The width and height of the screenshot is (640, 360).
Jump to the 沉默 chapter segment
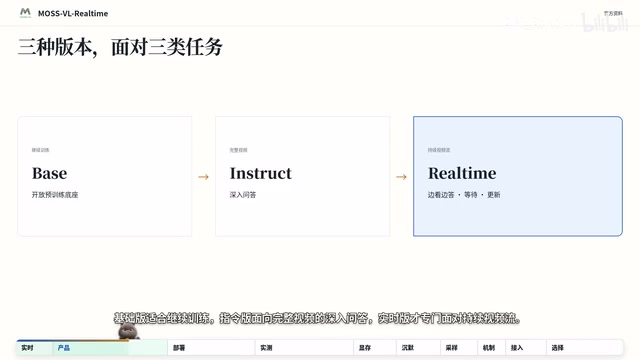(x=418, y=348)
